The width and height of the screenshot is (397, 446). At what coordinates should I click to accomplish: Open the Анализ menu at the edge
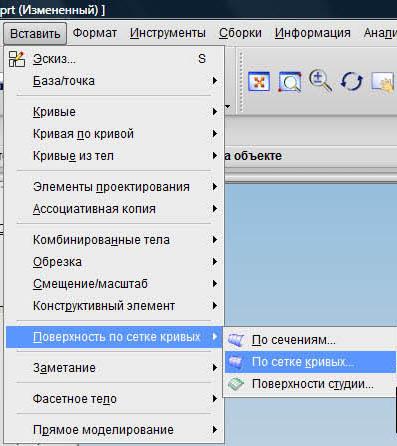tap(380, 33)
